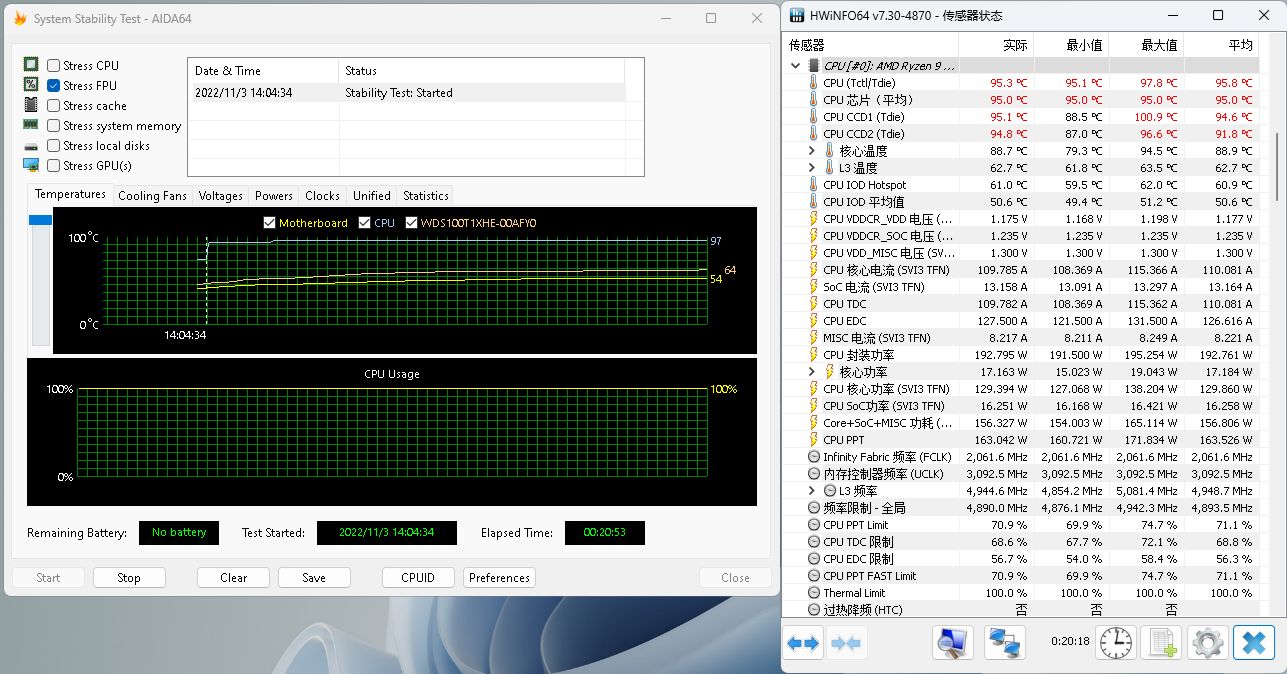Click lightning icon of CPU PPT row
The height and width of the screenshot is (674, 1287).
tap(813, 440)
